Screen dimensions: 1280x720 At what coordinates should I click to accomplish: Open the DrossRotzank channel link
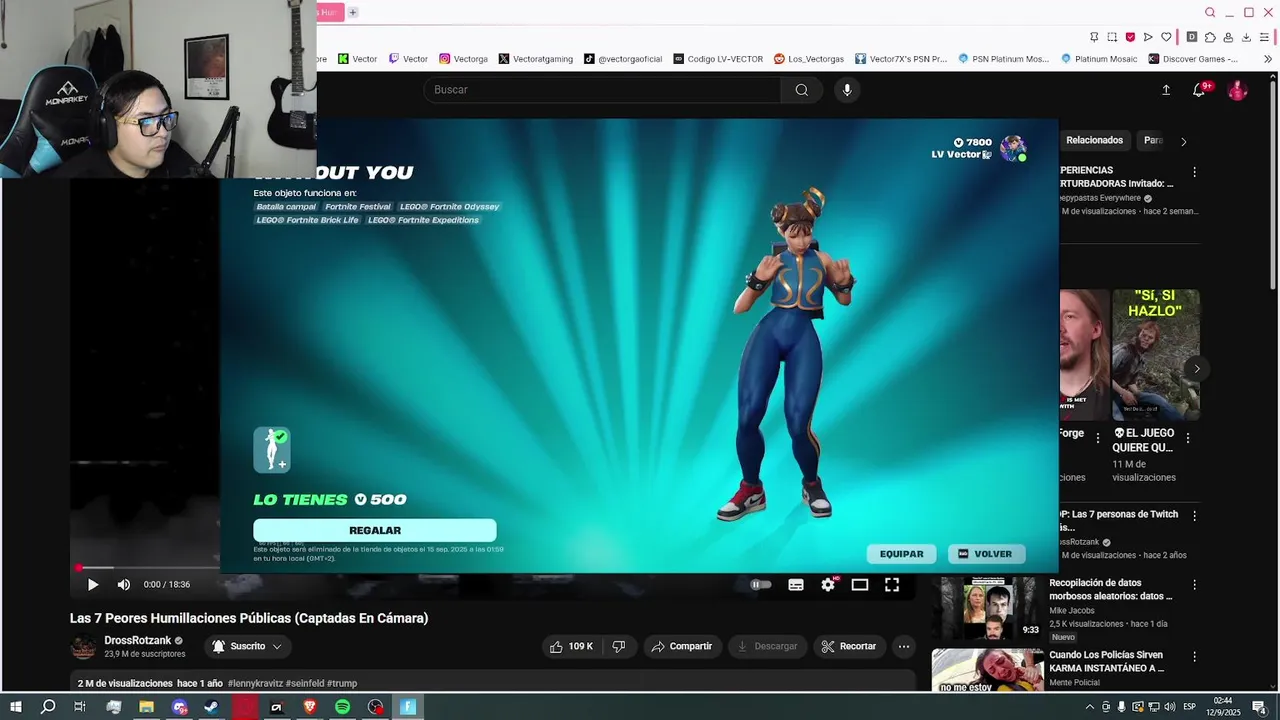coord(138,641)
